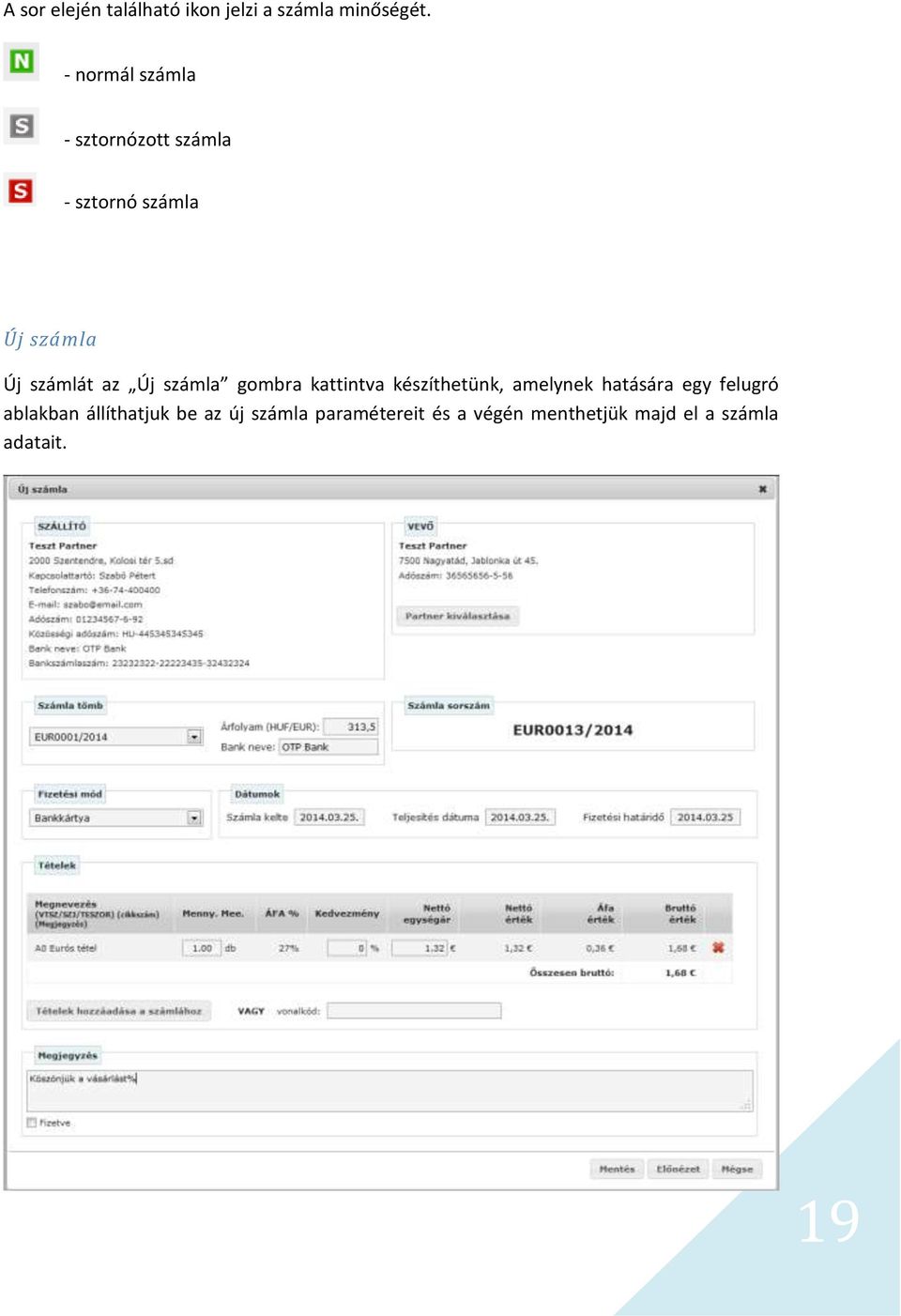Click the quantity field showing 1.00
The height and width of the screenshot is (1316, 901).
(200, 948)
